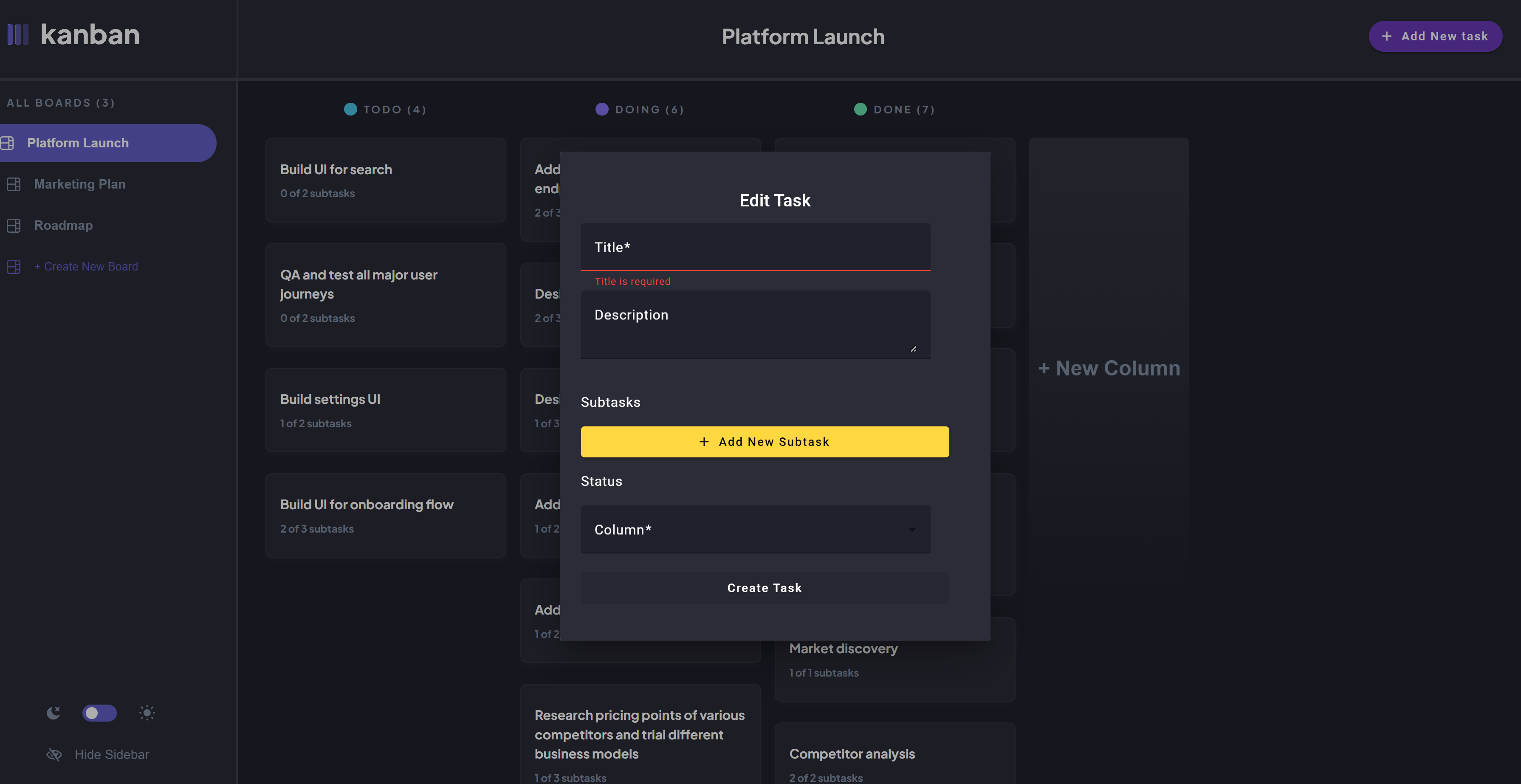Screen dimensions: 1521x784
Task: Click the Column dropdown arrow
Action: pos(912,530)
